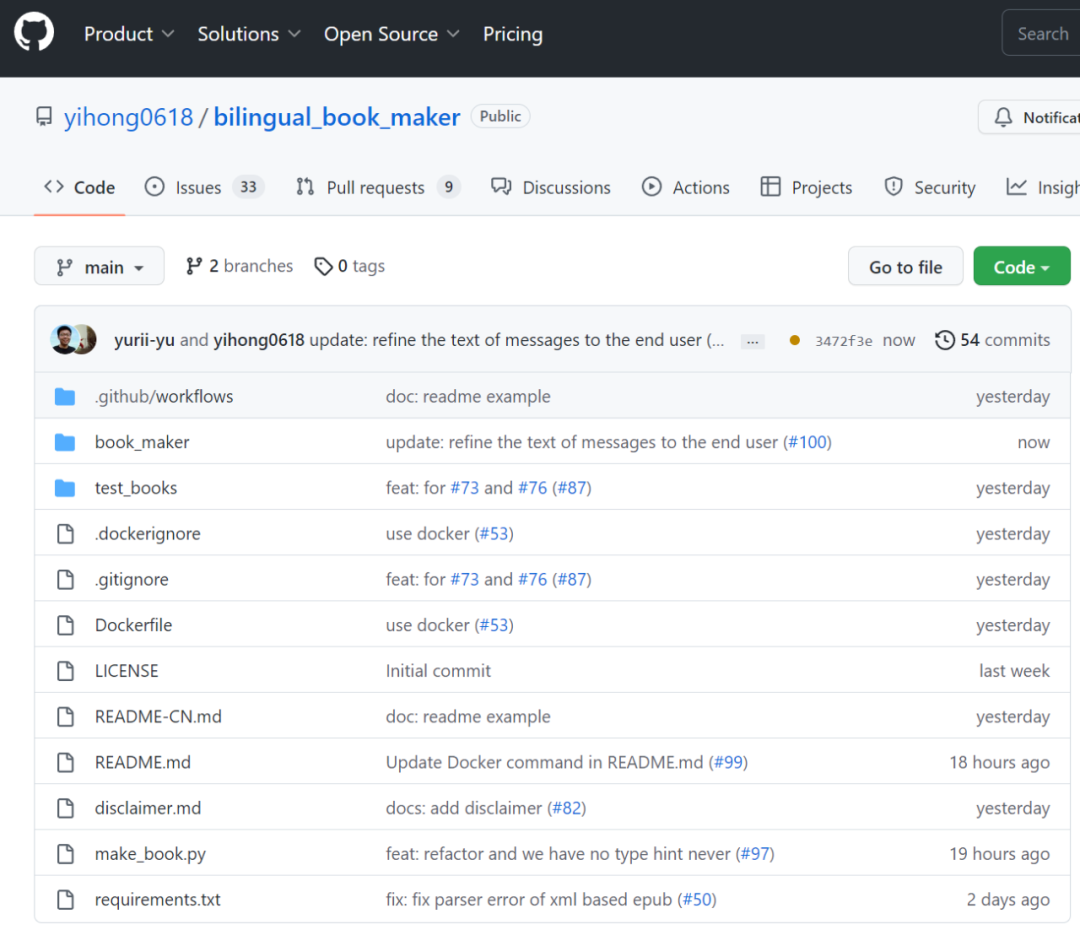Open the README.md file link

[142, 762]
